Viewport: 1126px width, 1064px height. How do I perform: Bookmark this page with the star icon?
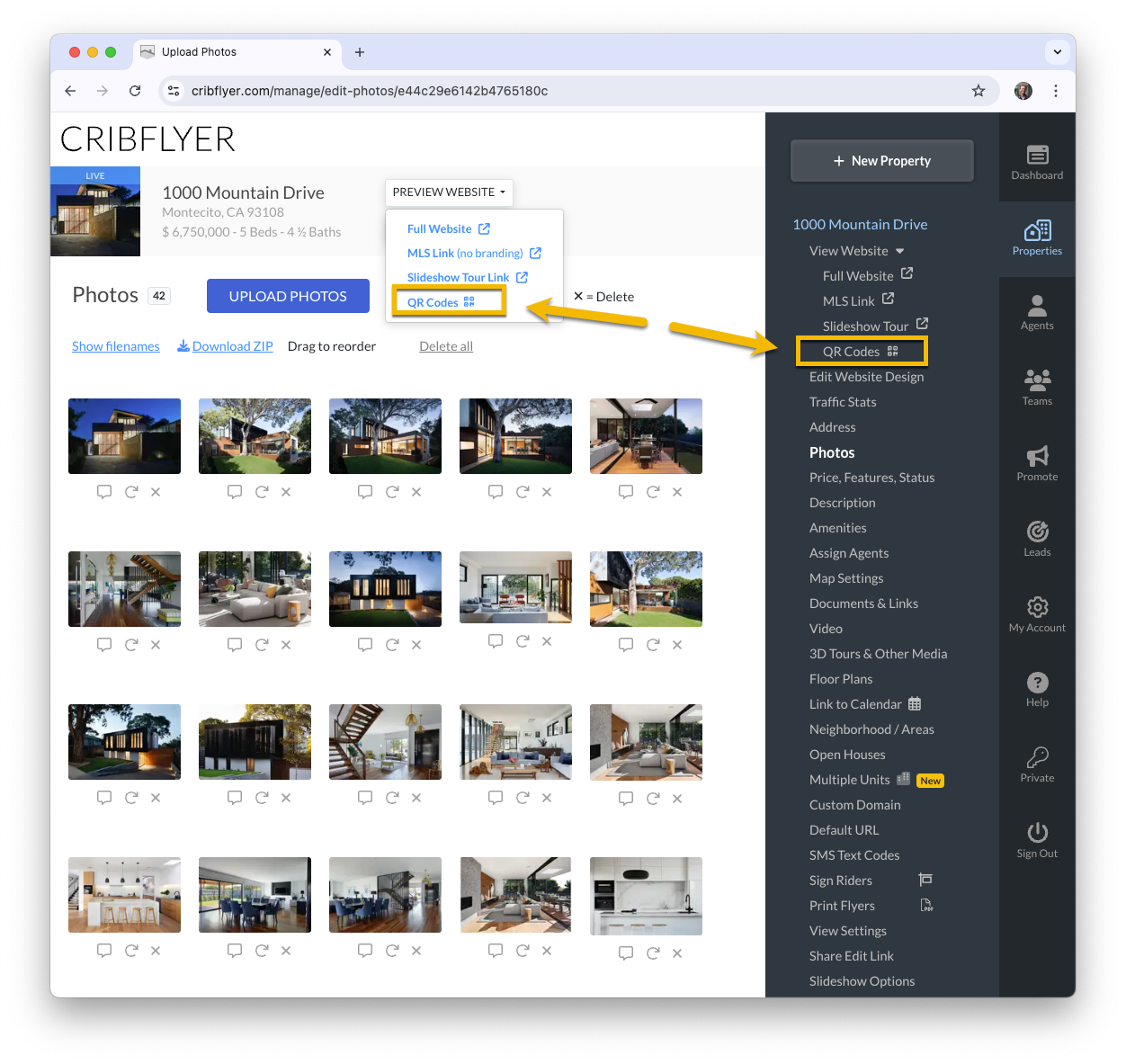(979, 91)
